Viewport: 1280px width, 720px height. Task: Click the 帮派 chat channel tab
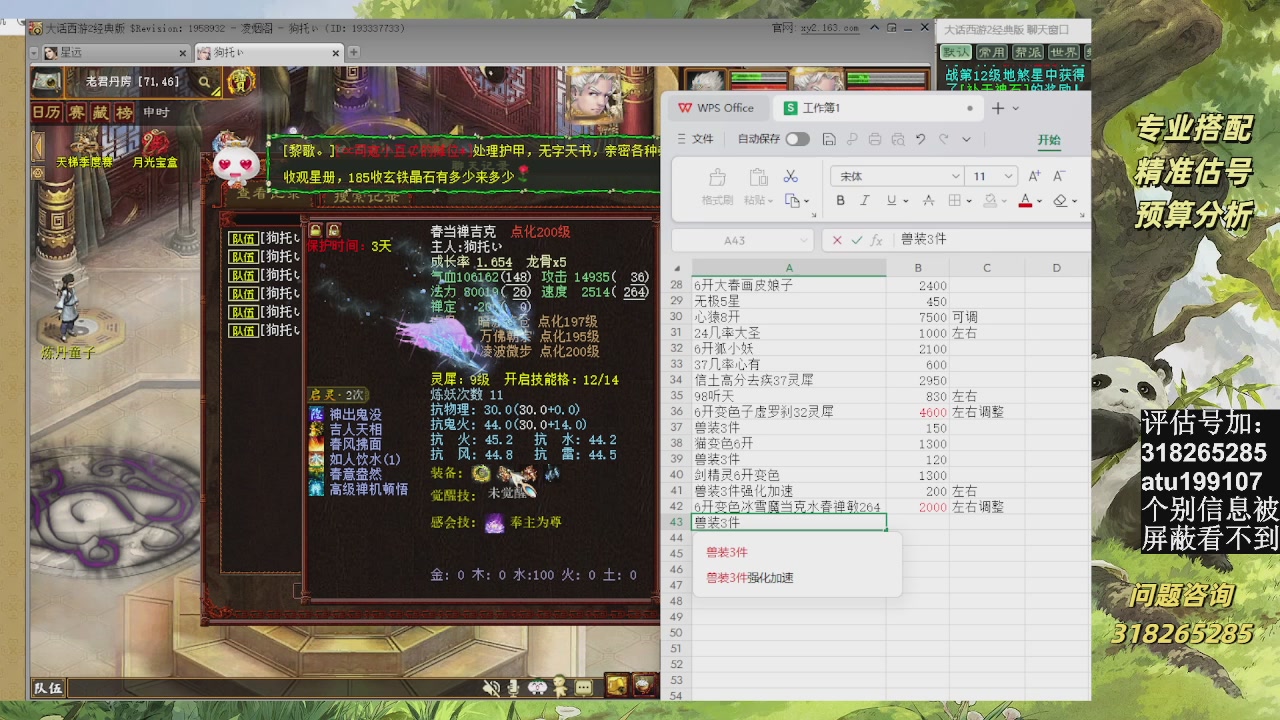point(1028,52)
